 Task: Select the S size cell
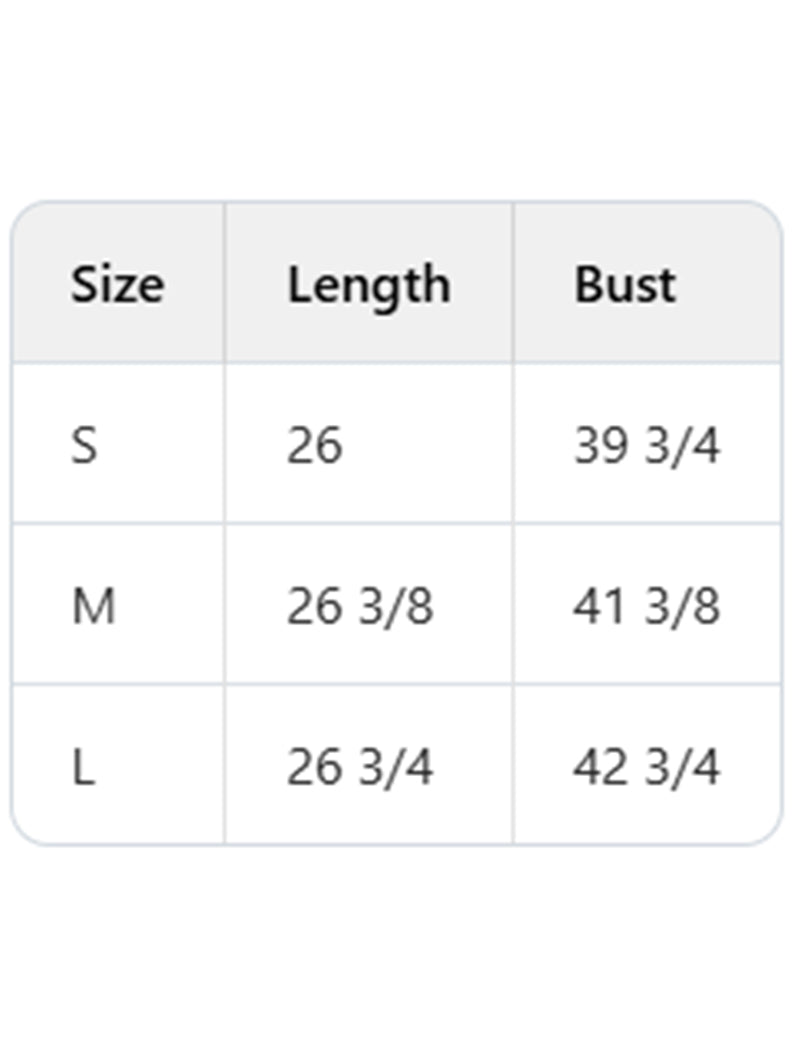[x=85, y=445]
